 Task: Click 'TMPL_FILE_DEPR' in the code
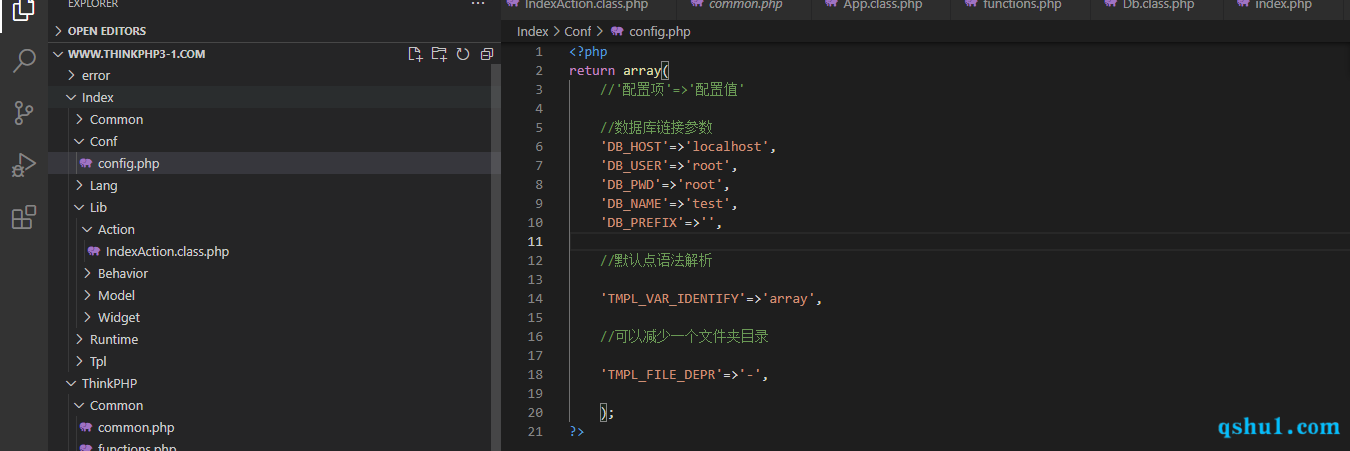point(662,374)
